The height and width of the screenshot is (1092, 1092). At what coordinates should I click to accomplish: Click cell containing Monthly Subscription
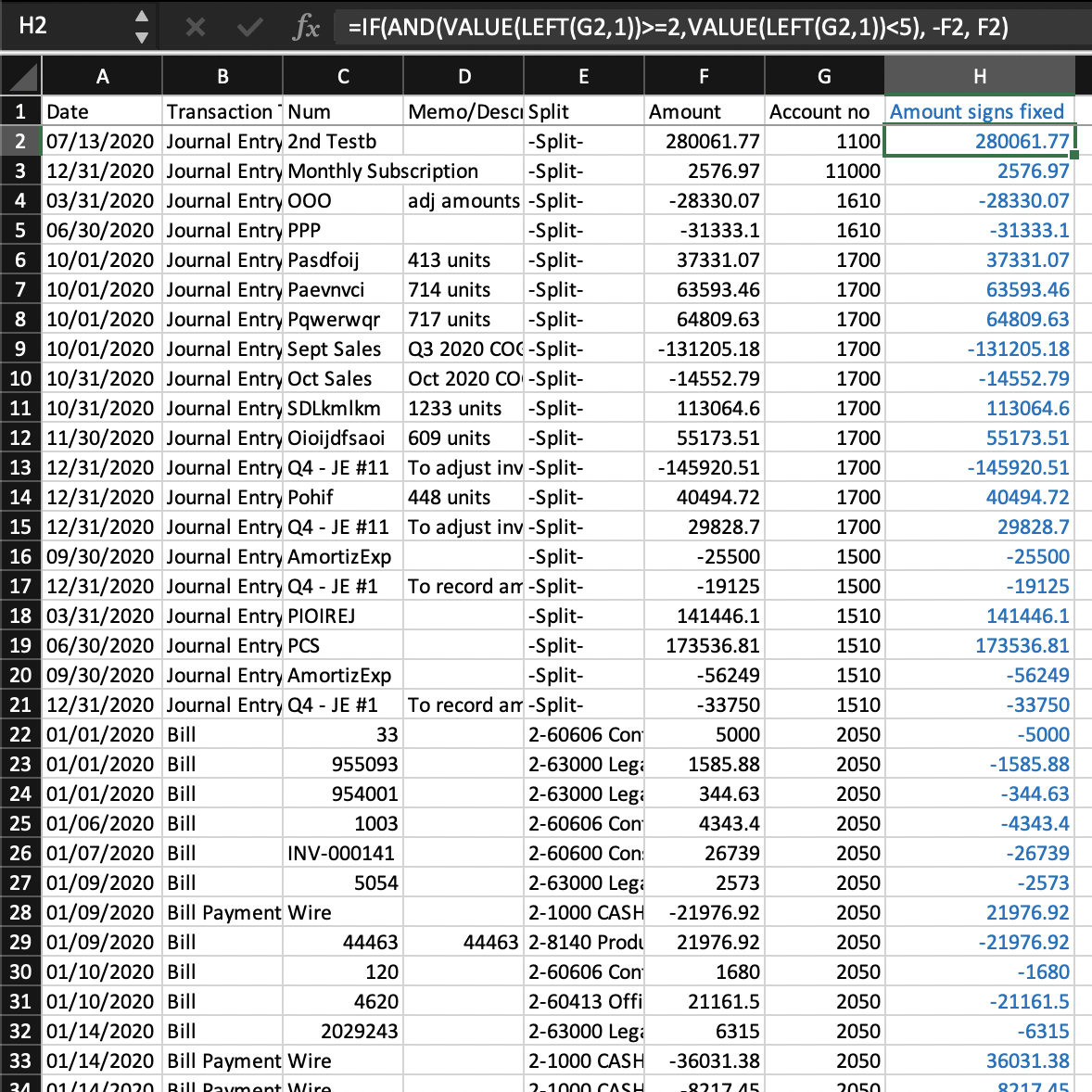(x=383, y=171)
